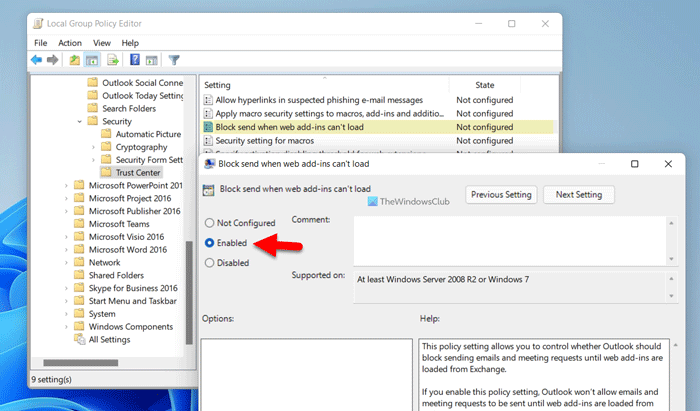Click the Export List toolbar icon
Viewport: 700px width, 411px height.
point(112,60)
